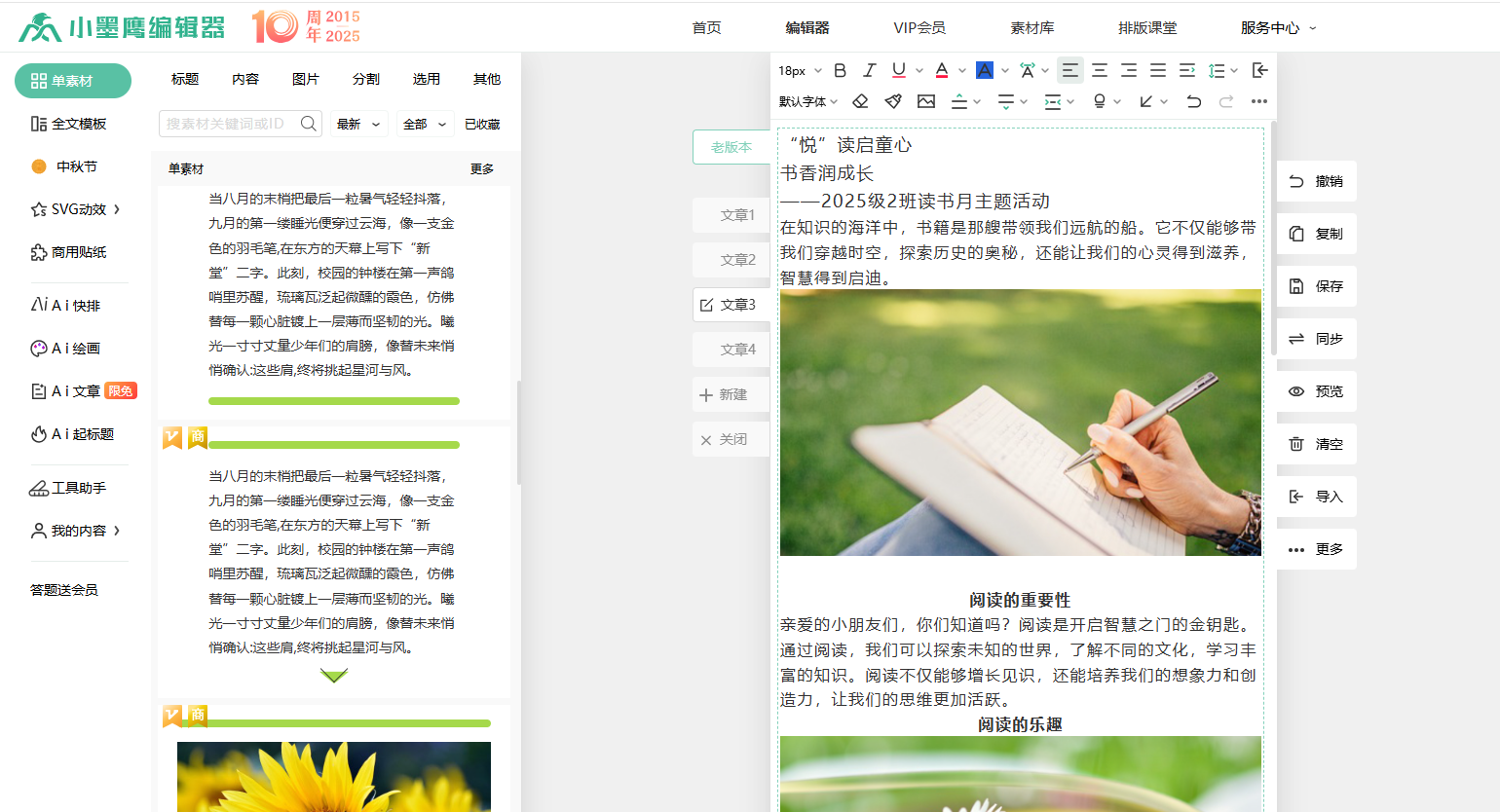The image size is (1500, 812).
Task: Click the search magnifier in material search box
Action: pos(309,124)
